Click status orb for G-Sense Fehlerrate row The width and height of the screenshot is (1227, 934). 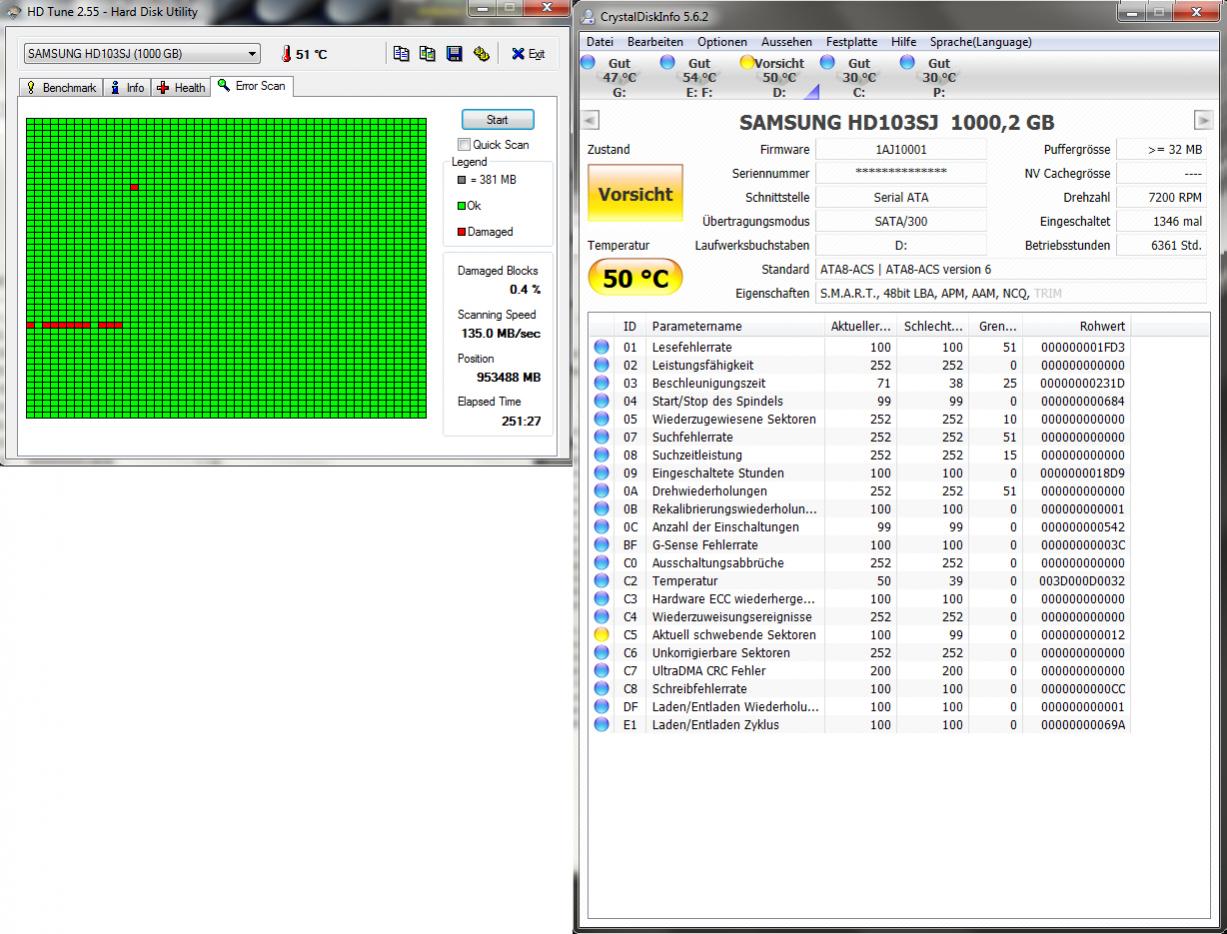602,545
